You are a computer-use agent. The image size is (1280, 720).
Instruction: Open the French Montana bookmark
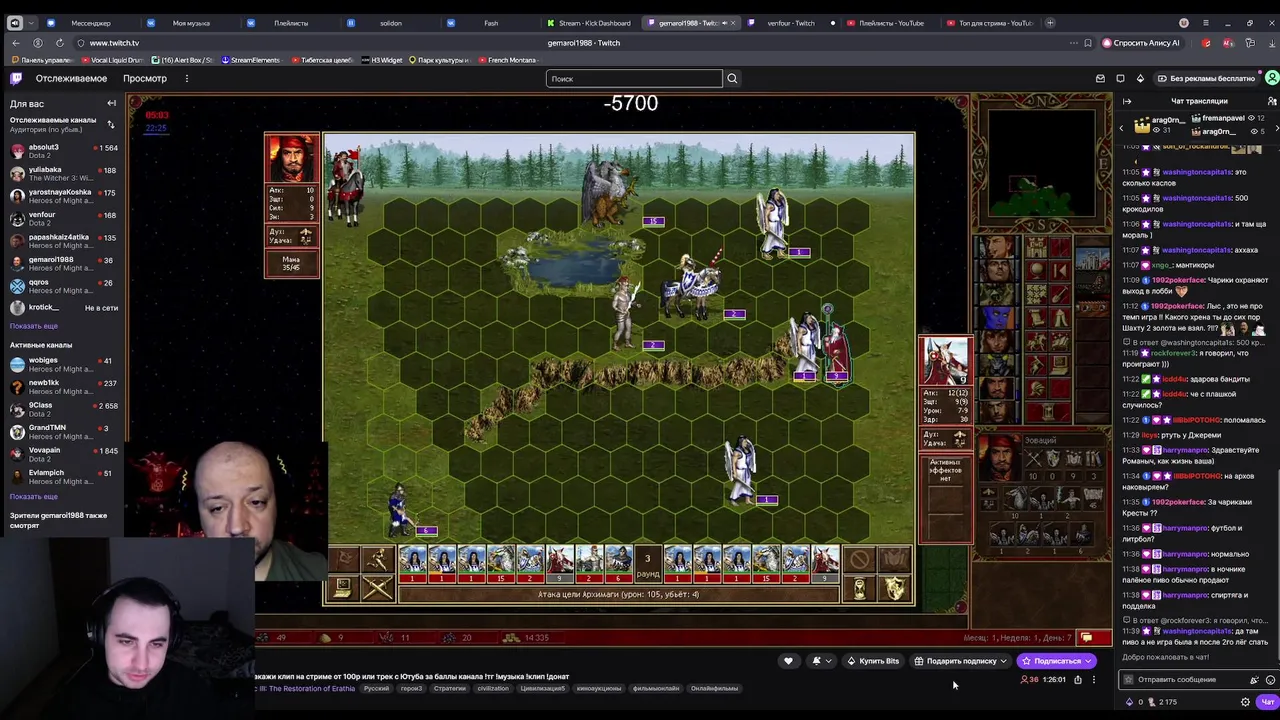(507, 60)
